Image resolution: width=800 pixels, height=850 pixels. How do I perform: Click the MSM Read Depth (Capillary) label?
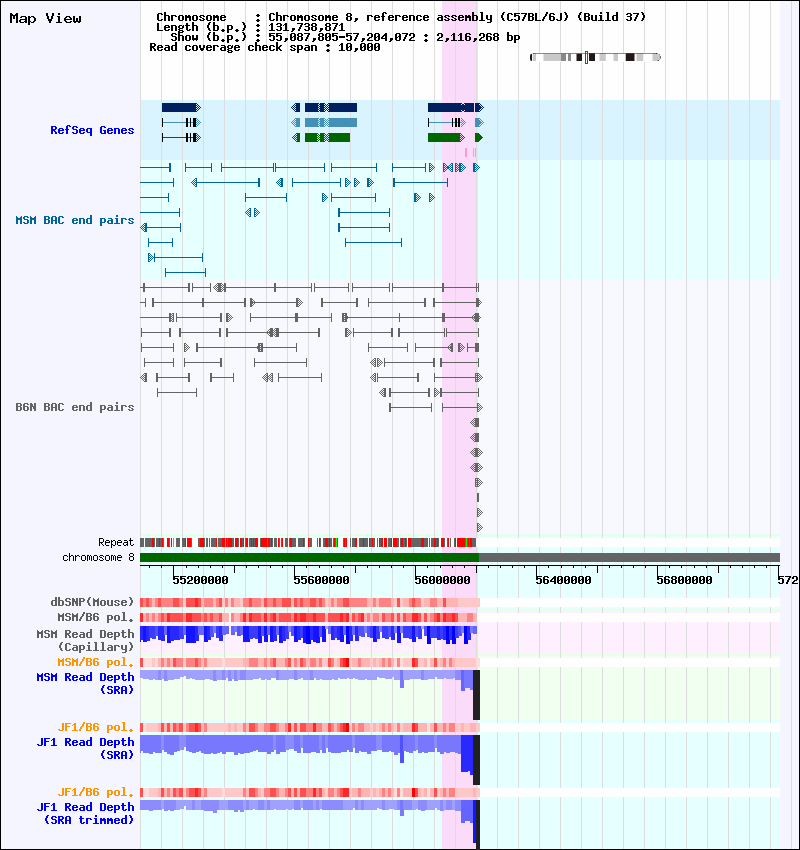pos(85,640)
